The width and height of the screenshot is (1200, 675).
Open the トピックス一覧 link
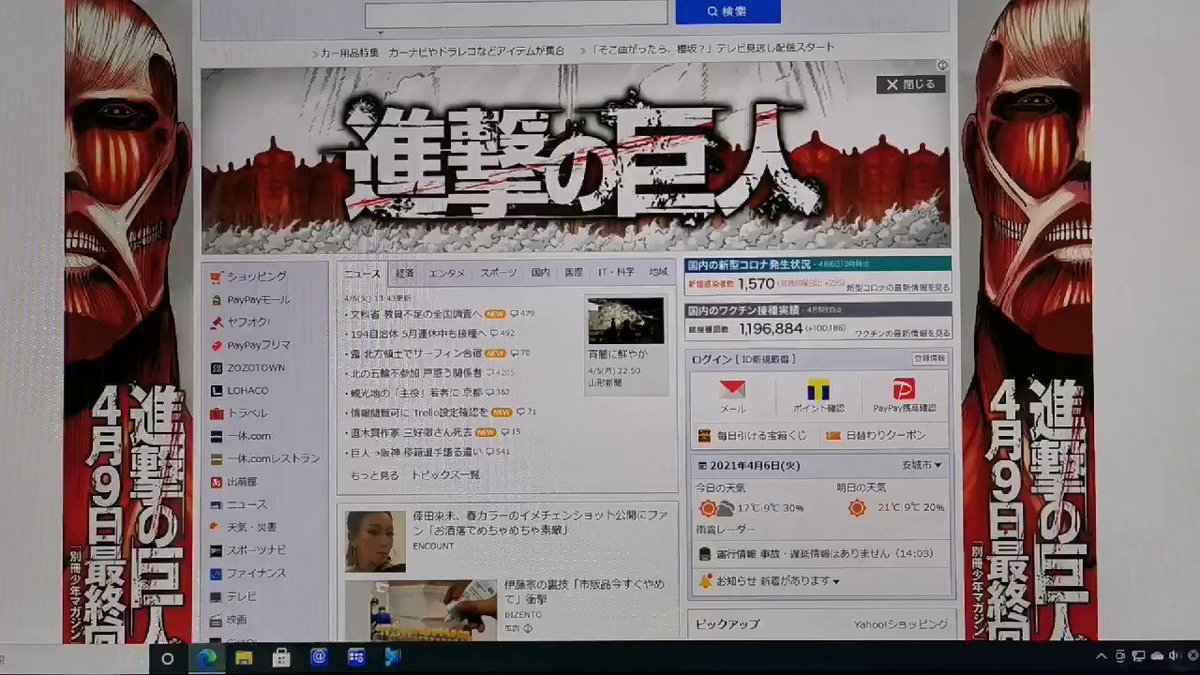(446, 475)
